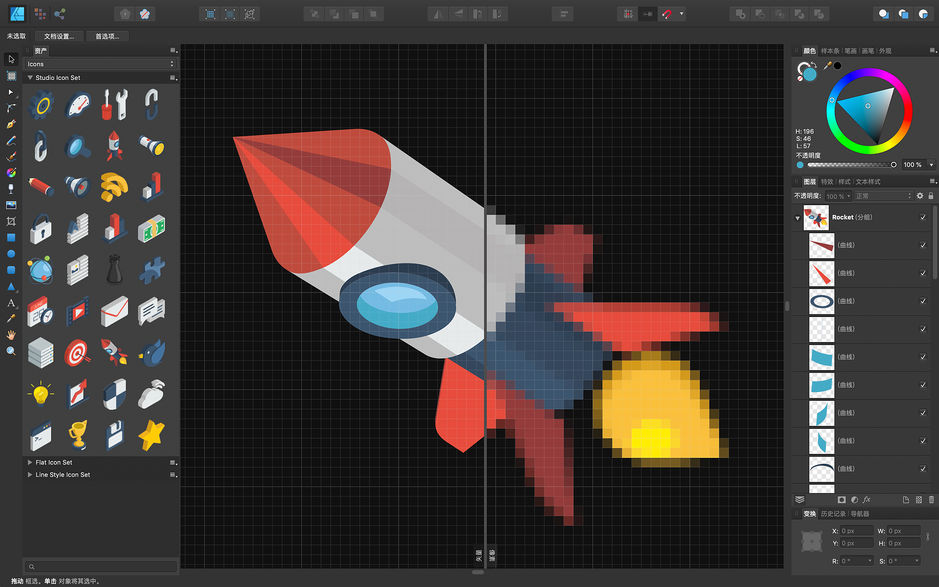Viewport: 939px width, 587px height.
Task: Click the Add Layer page icon
Action: tap(906, 500)
